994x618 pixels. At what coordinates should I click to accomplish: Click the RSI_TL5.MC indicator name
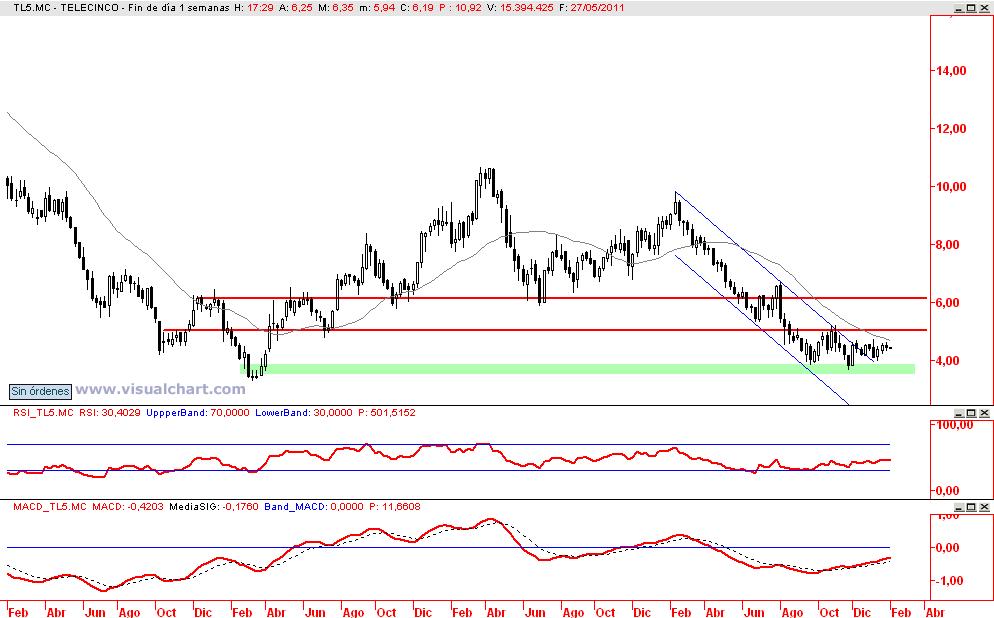coord(43,413)
